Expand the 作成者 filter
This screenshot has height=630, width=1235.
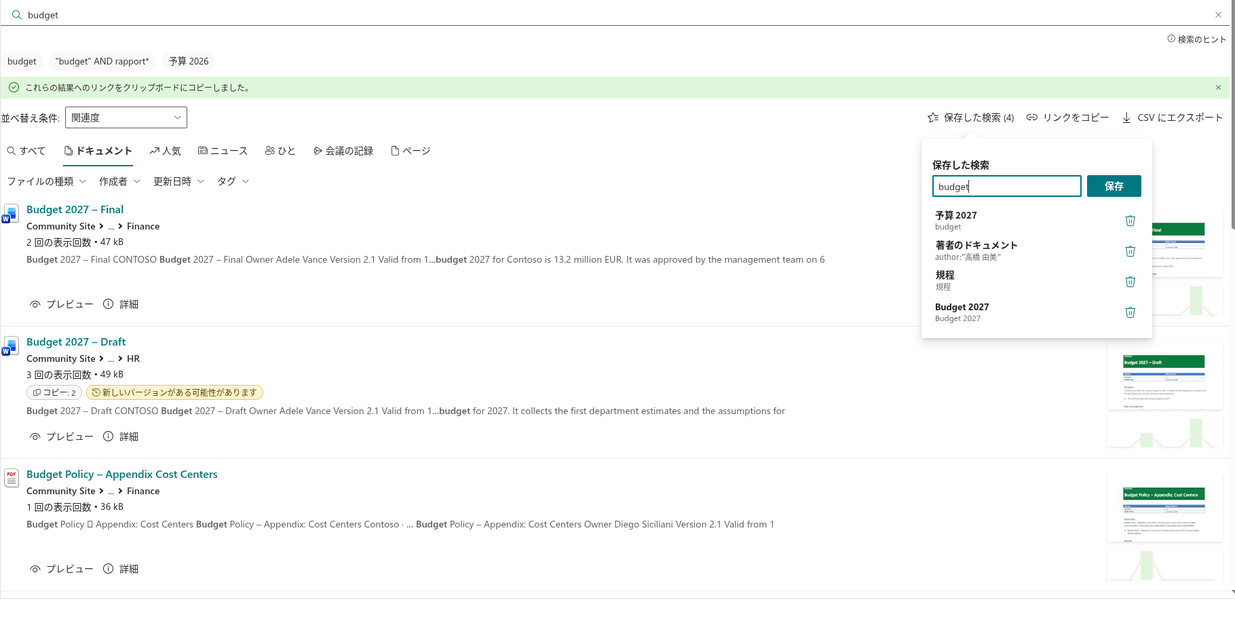coord(119,181)
